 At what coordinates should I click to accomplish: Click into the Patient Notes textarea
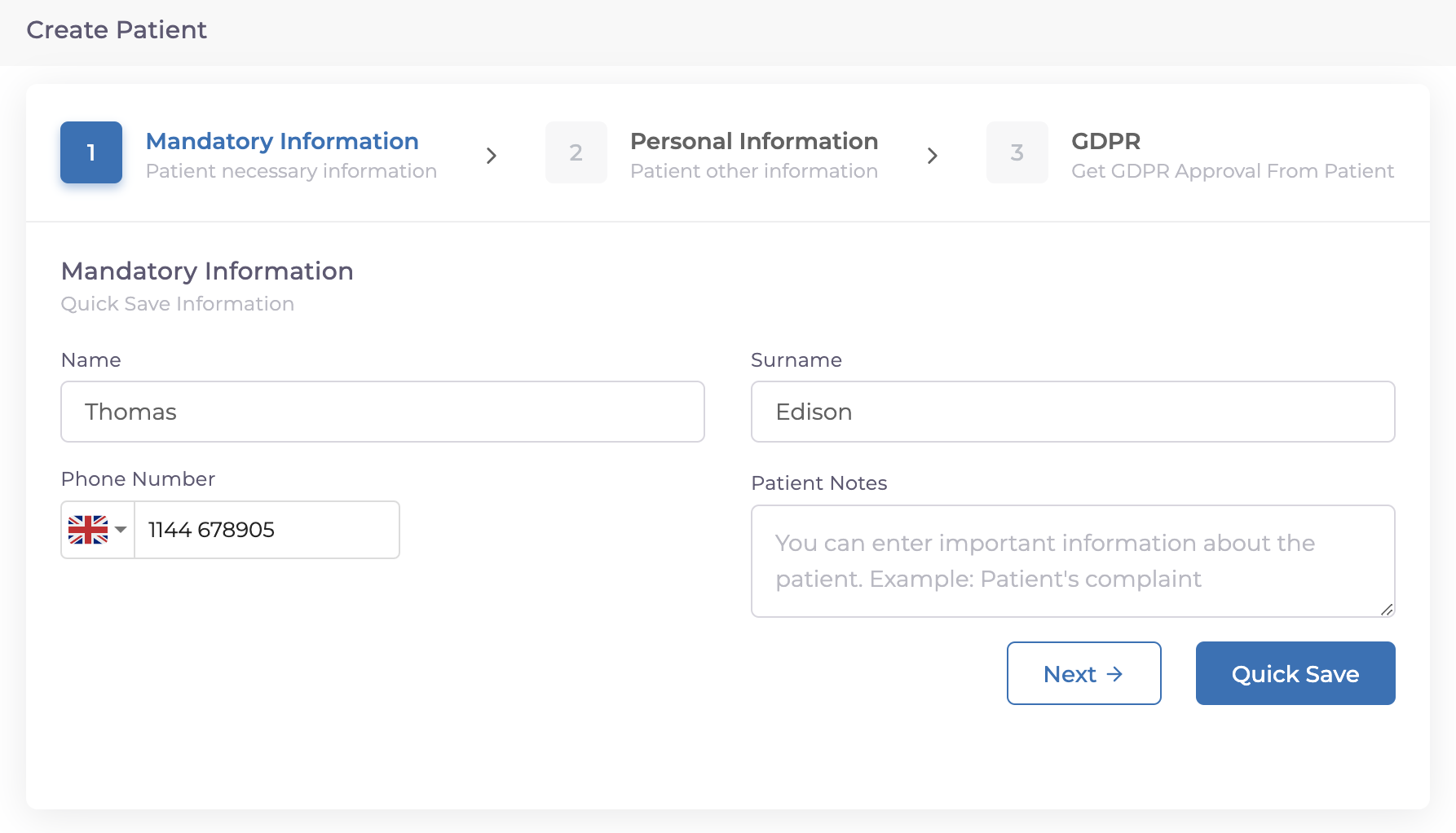point(1072,561)
